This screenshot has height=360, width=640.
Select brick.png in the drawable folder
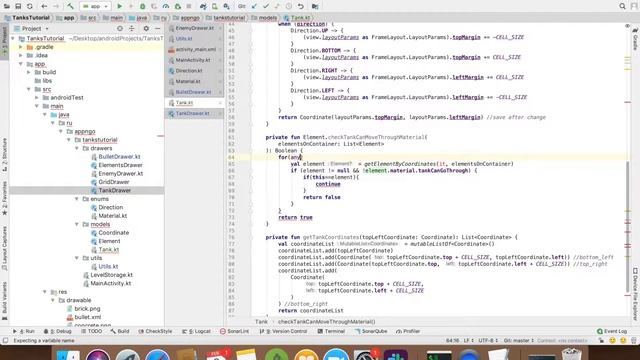[x=87, y=309]
